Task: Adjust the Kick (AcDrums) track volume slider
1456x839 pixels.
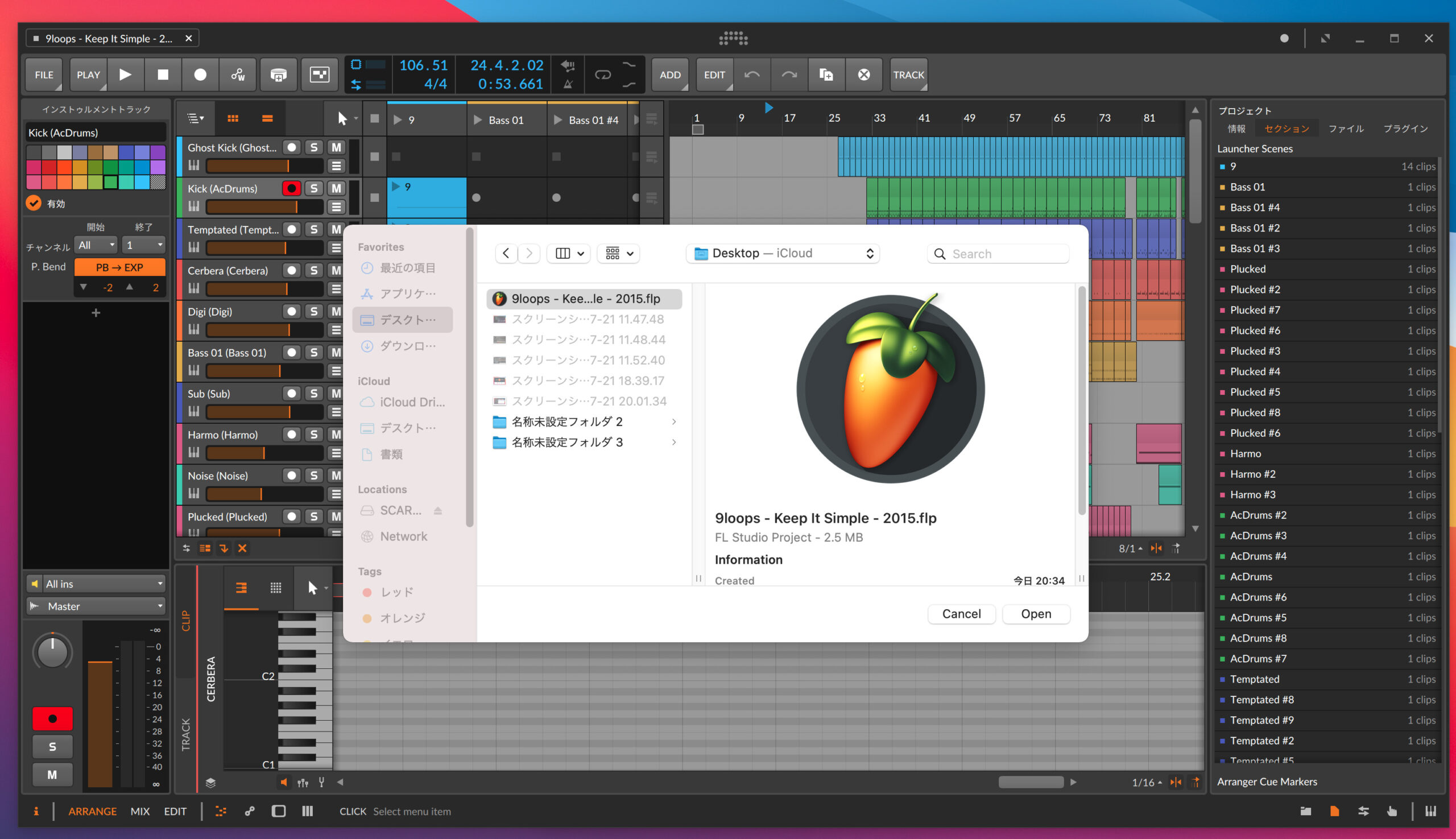Action: coord(264,207)
